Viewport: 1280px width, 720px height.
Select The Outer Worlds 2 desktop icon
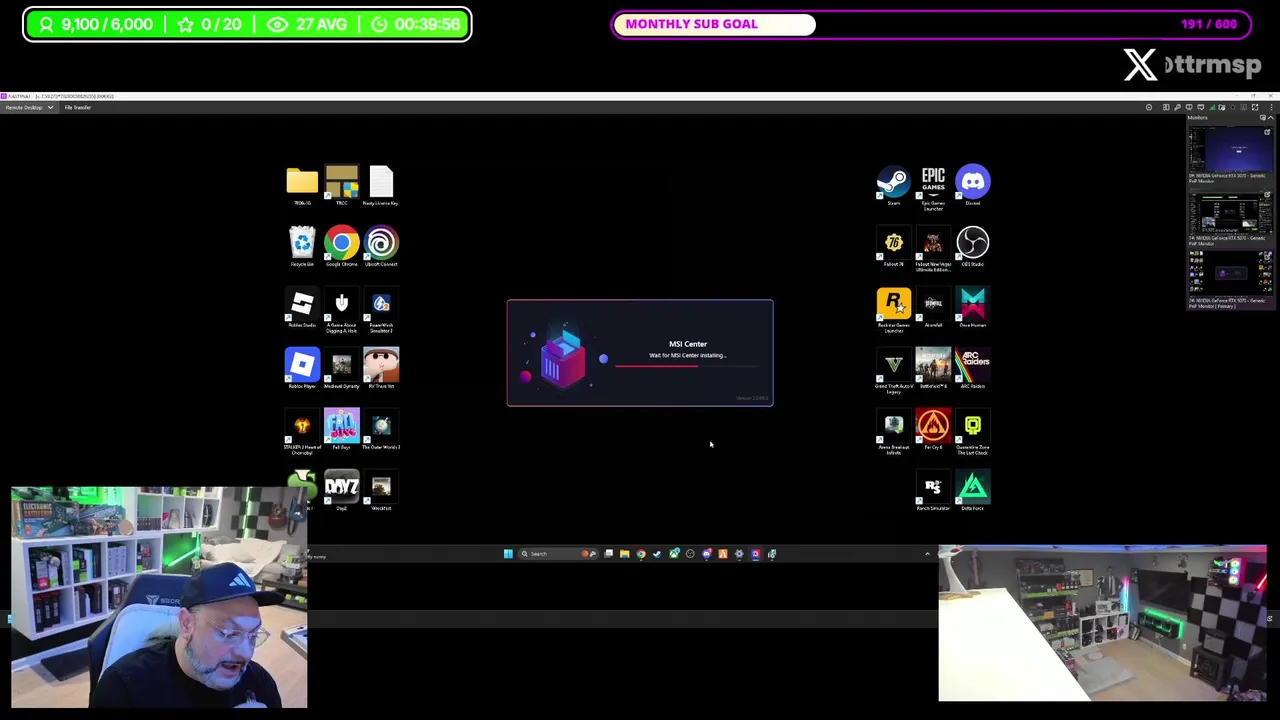tap(381, 430)
